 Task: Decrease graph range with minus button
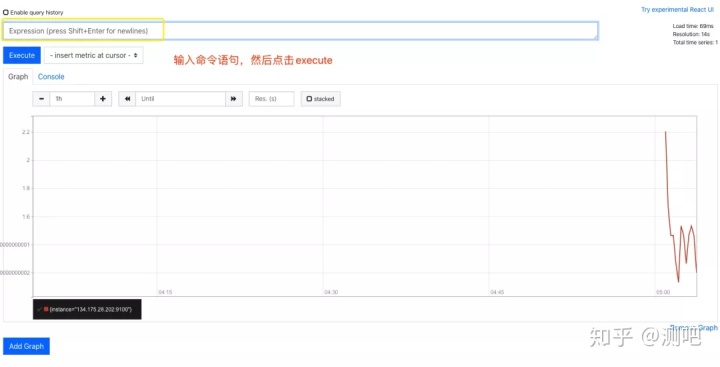[x=41, y=99]
